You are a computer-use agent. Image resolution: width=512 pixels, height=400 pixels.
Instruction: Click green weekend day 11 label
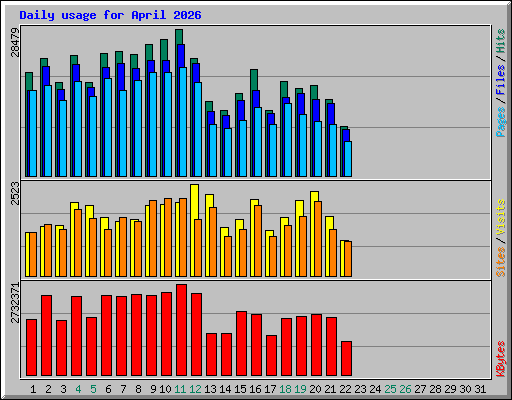tap(180, 389)
